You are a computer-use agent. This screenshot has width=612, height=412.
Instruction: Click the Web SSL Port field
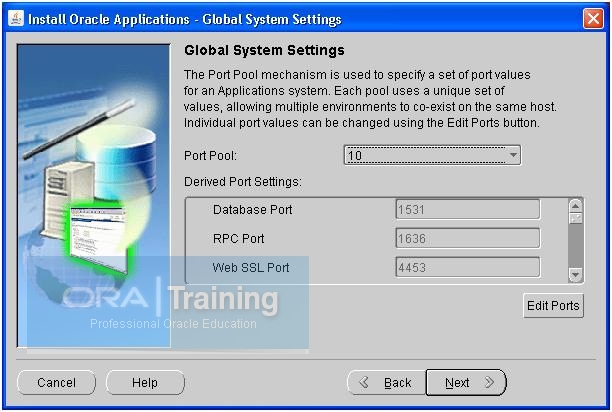pyautogui.click(x=468, y=267)
